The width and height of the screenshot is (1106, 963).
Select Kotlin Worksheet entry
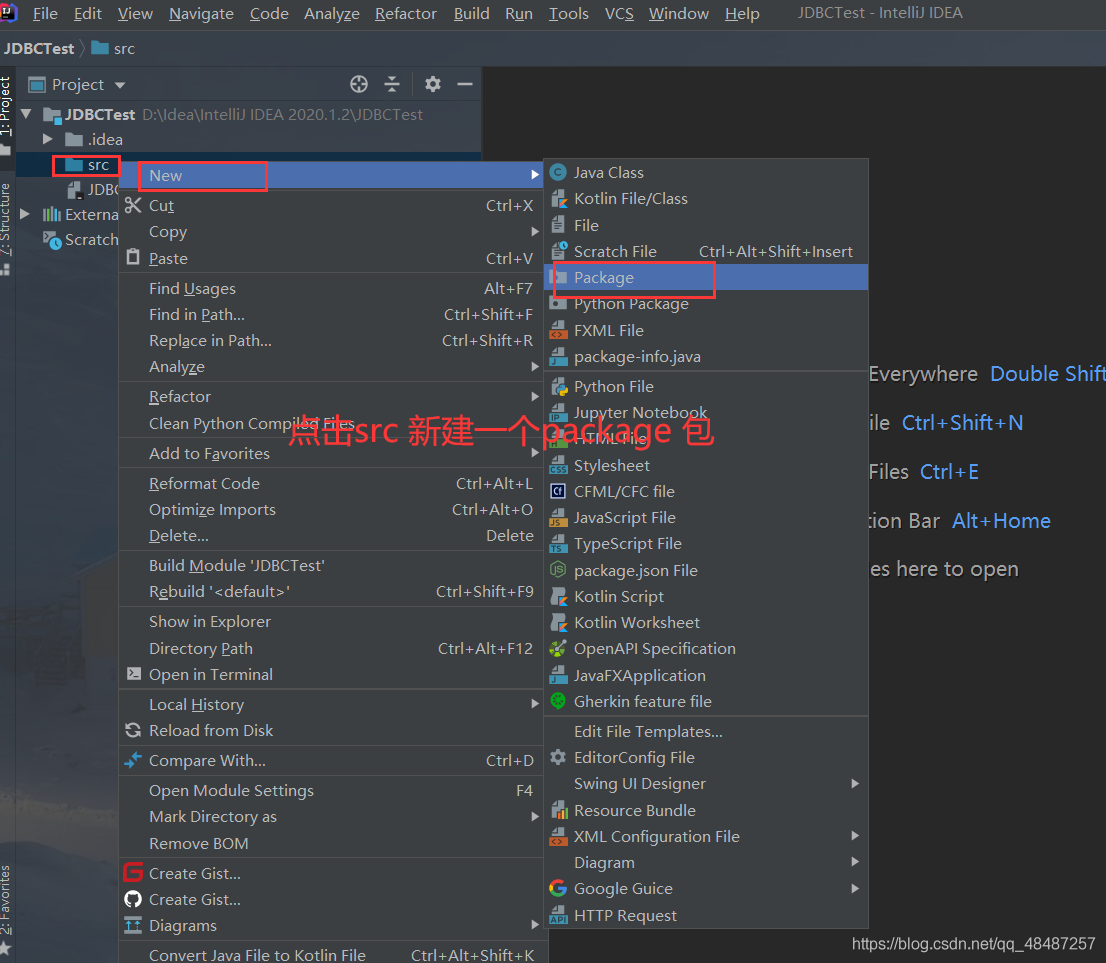706,623
